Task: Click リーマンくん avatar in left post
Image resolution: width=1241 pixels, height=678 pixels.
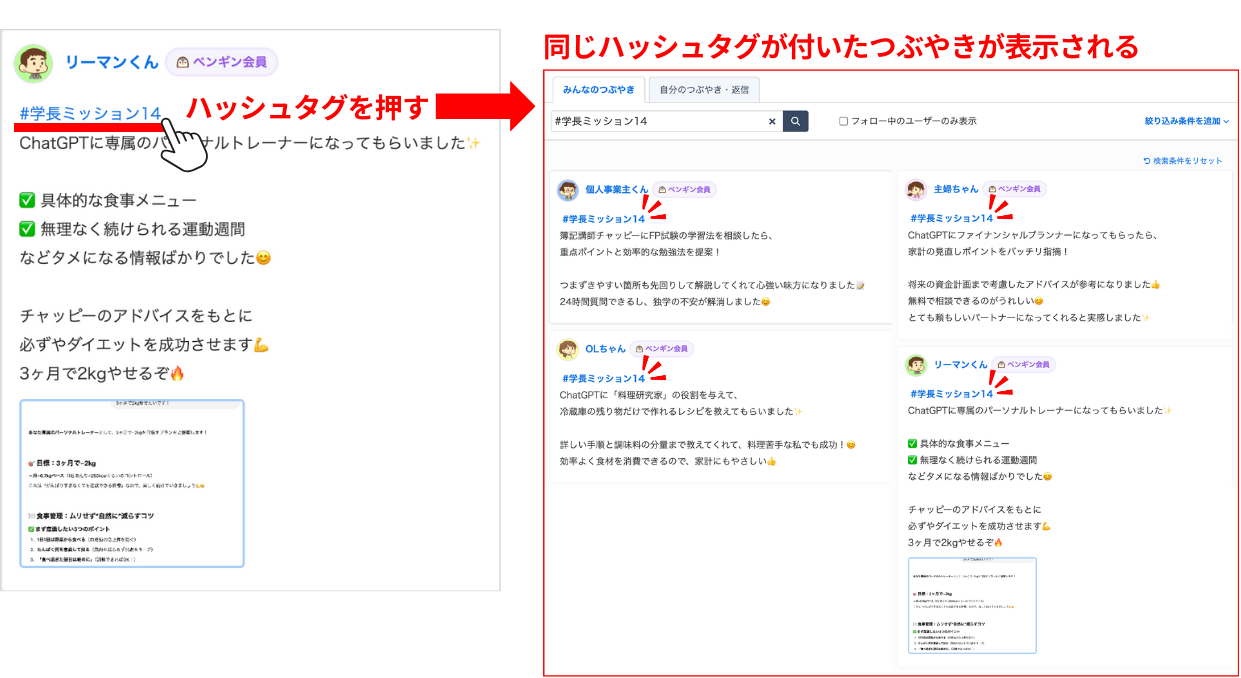Action: click(x=34, y=62)
